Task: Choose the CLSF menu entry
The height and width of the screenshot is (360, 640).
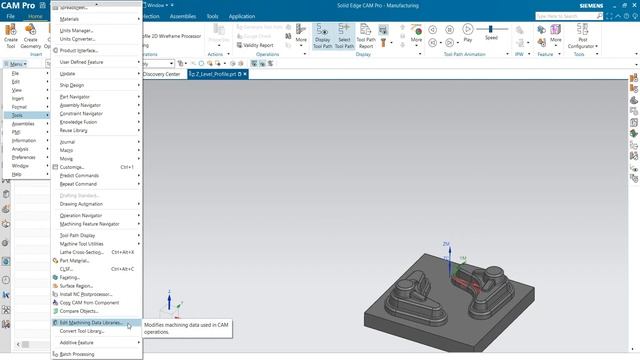Action: (97, 269)
